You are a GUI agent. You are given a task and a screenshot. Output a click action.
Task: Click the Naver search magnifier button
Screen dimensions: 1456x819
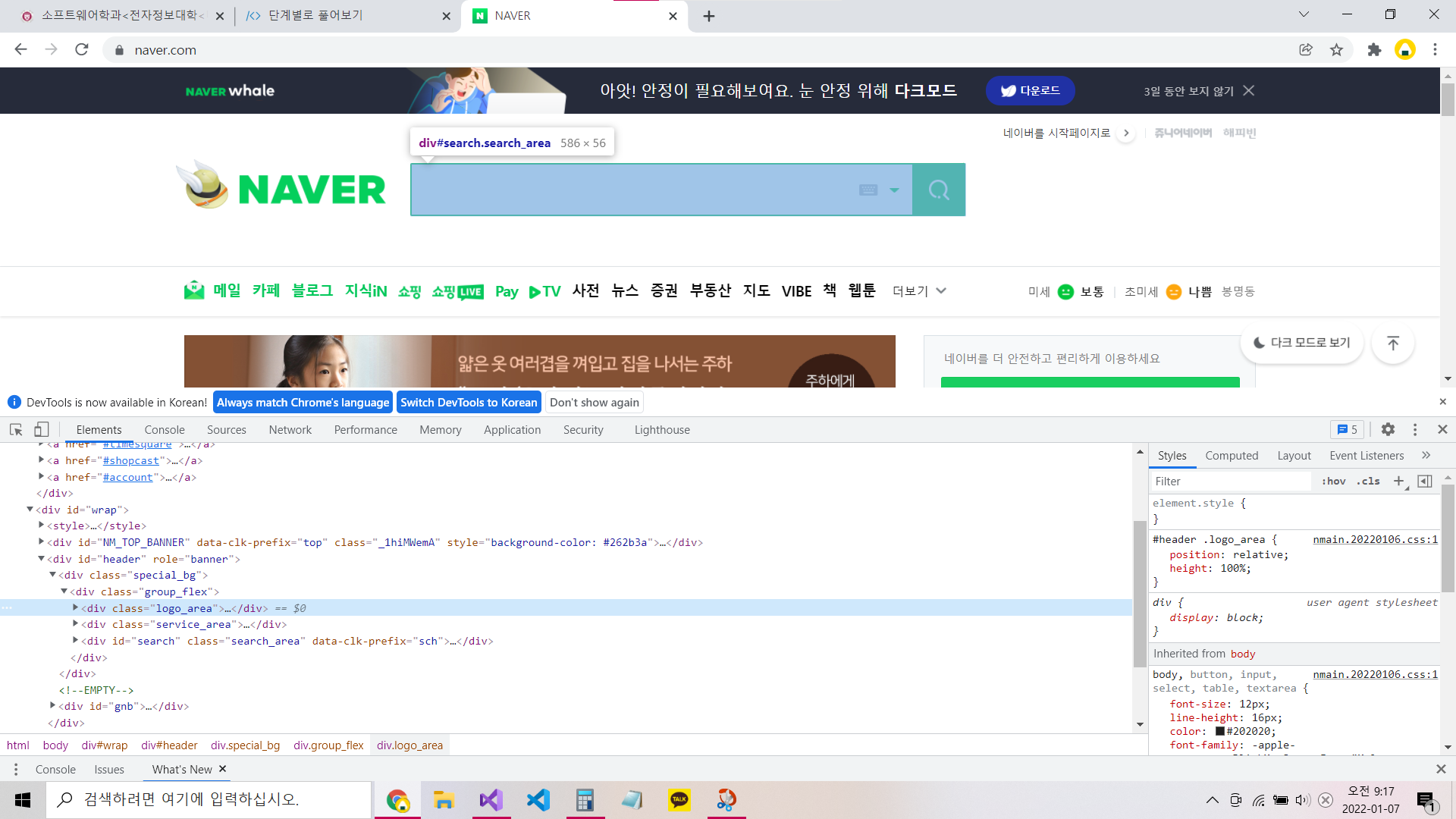click(939, 190)
